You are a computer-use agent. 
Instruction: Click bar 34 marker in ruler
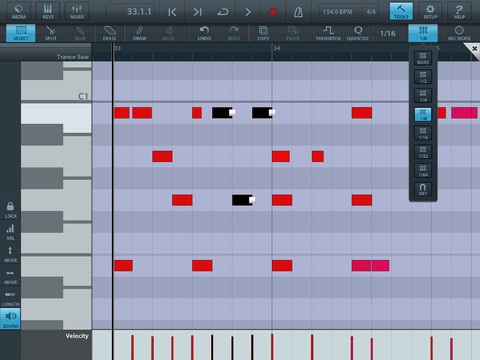click(277, 48)
